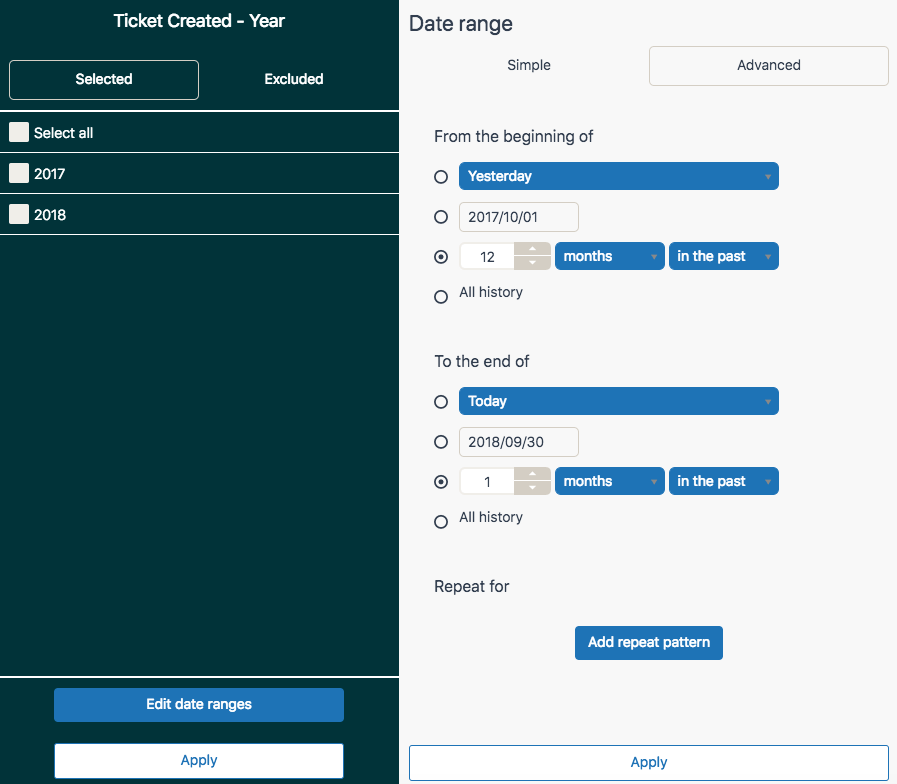Select the Yesterday radio button
Screen dimensions: 897x784
[441, 177]
